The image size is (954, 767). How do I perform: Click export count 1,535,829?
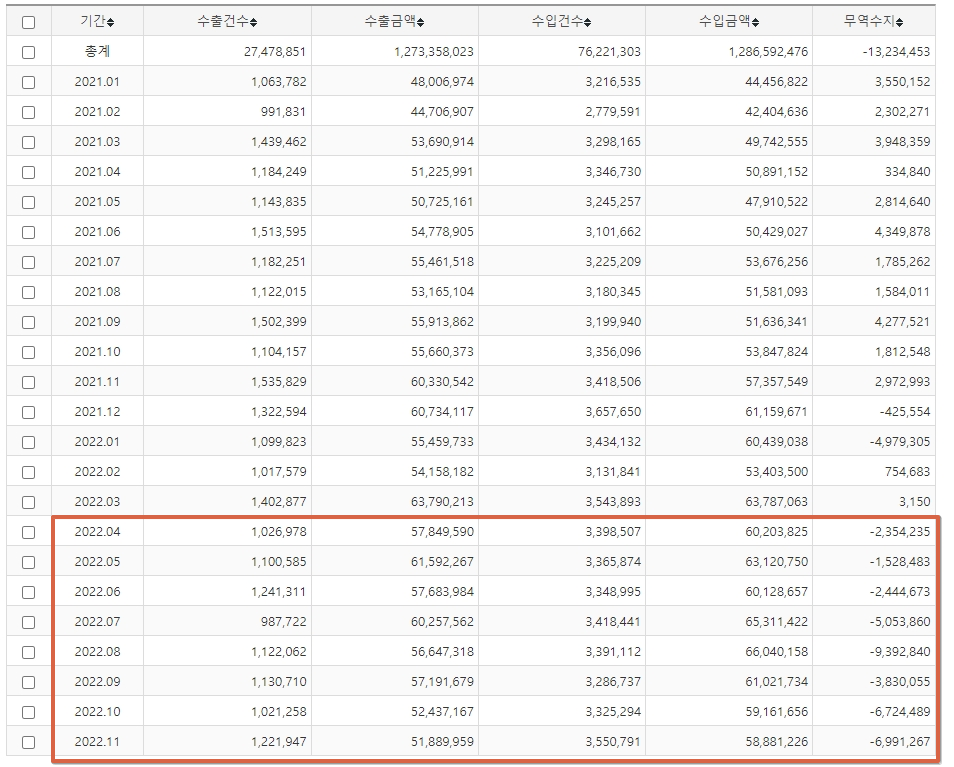(x=279, y=382)
